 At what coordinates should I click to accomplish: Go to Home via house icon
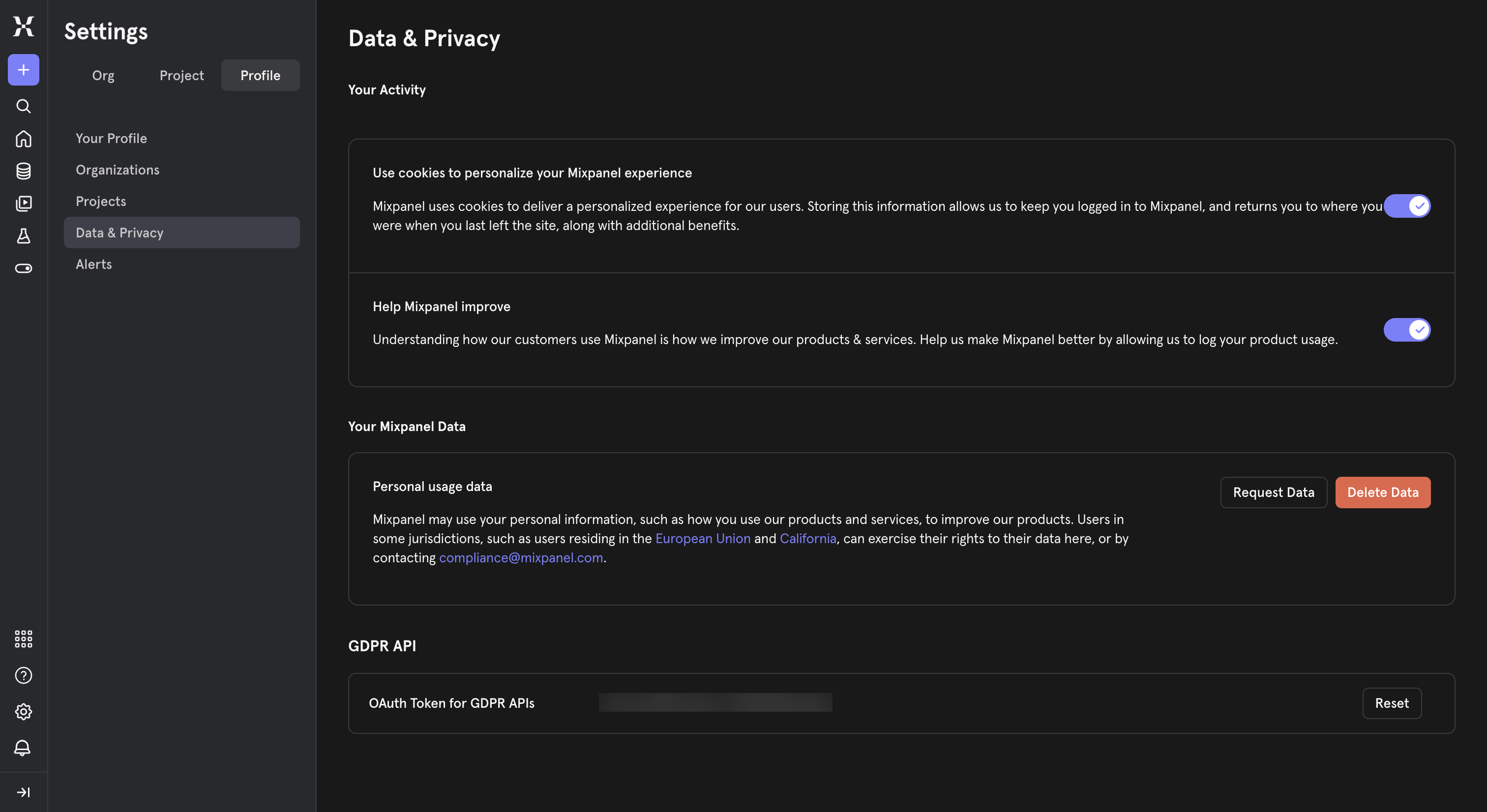tap(24, 139)
